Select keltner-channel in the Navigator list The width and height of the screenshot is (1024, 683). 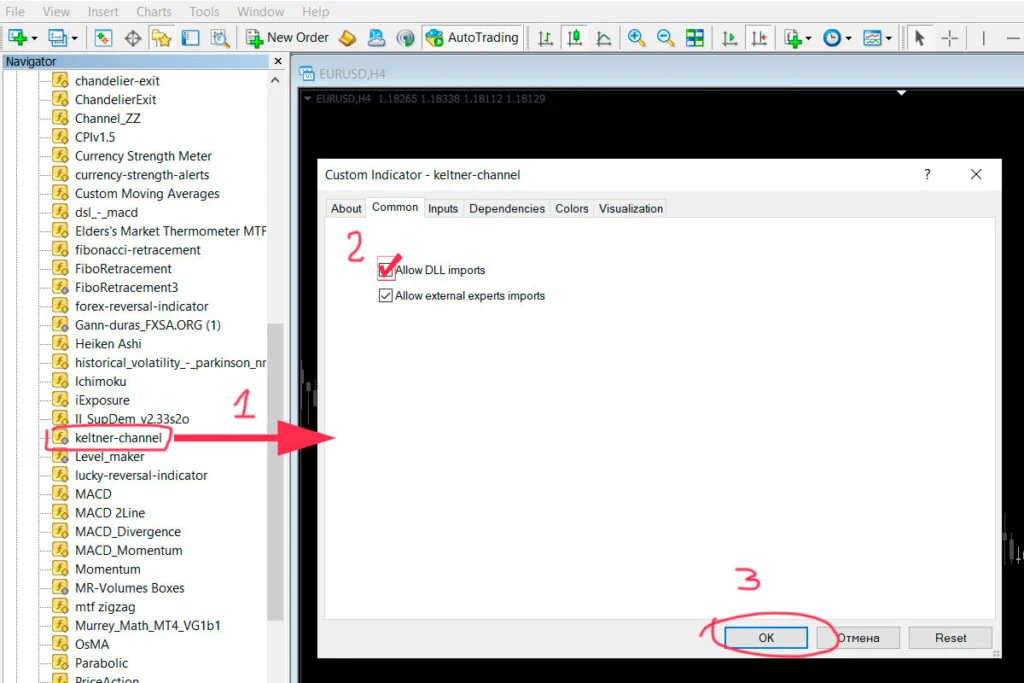[116, 437]
